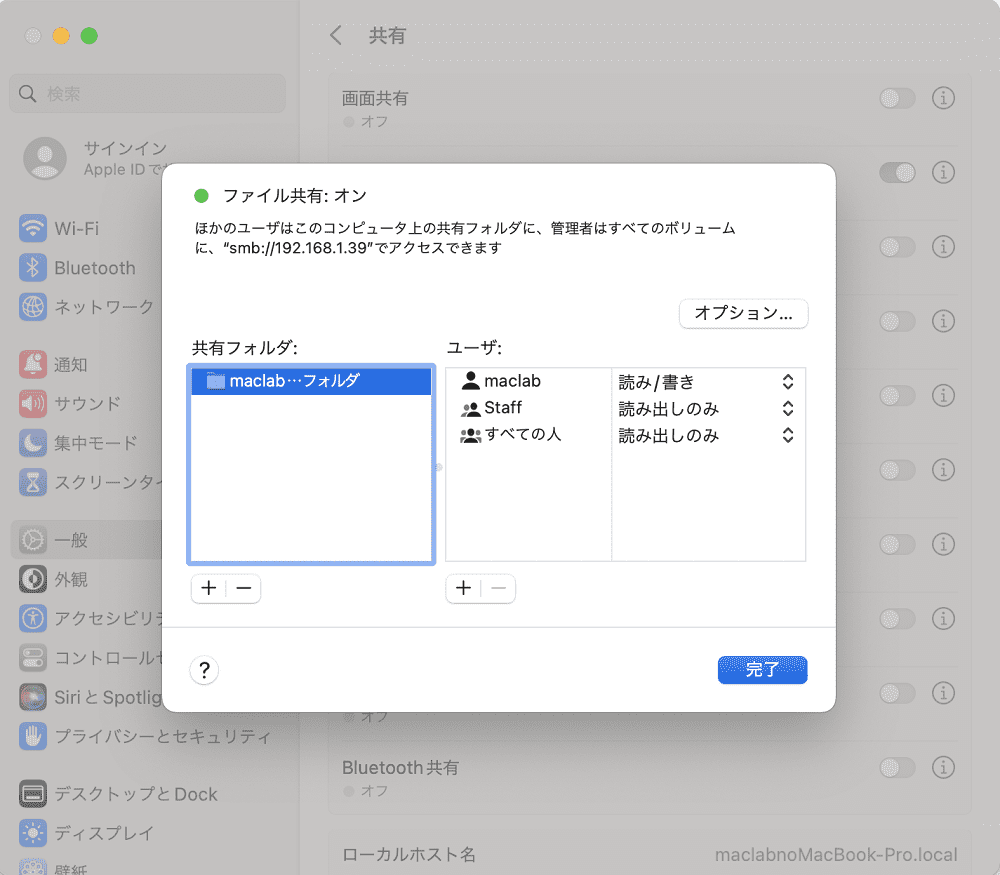Add a user with plus button

[464, 588]
